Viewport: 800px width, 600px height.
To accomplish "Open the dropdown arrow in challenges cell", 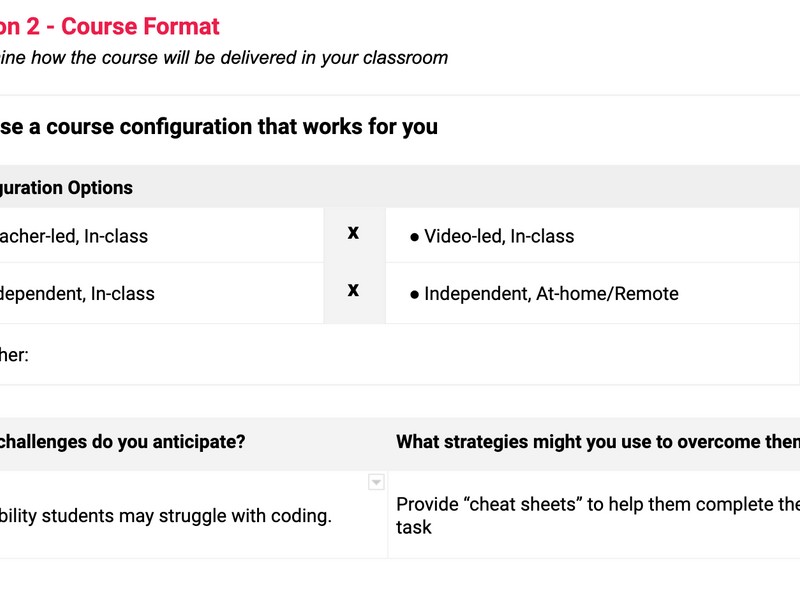I will pos(376,482).
